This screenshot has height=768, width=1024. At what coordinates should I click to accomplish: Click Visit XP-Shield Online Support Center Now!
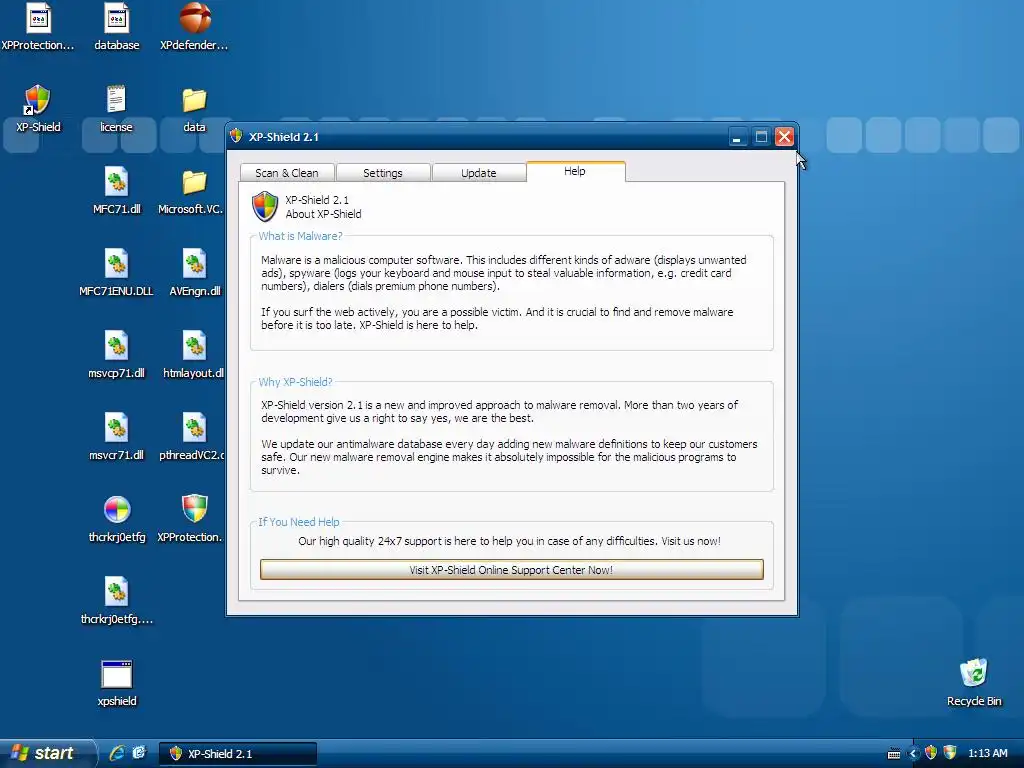pos(511,569)
